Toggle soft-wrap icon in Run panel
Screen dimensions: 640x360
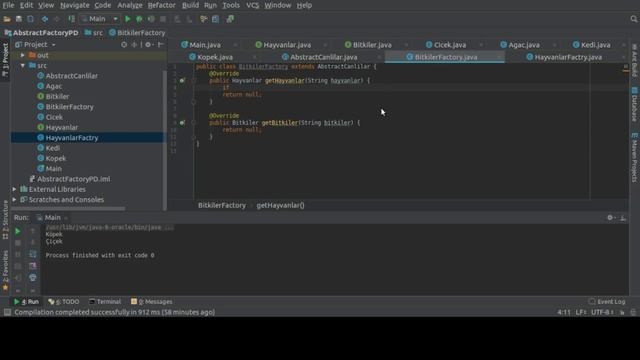point(33,254)
